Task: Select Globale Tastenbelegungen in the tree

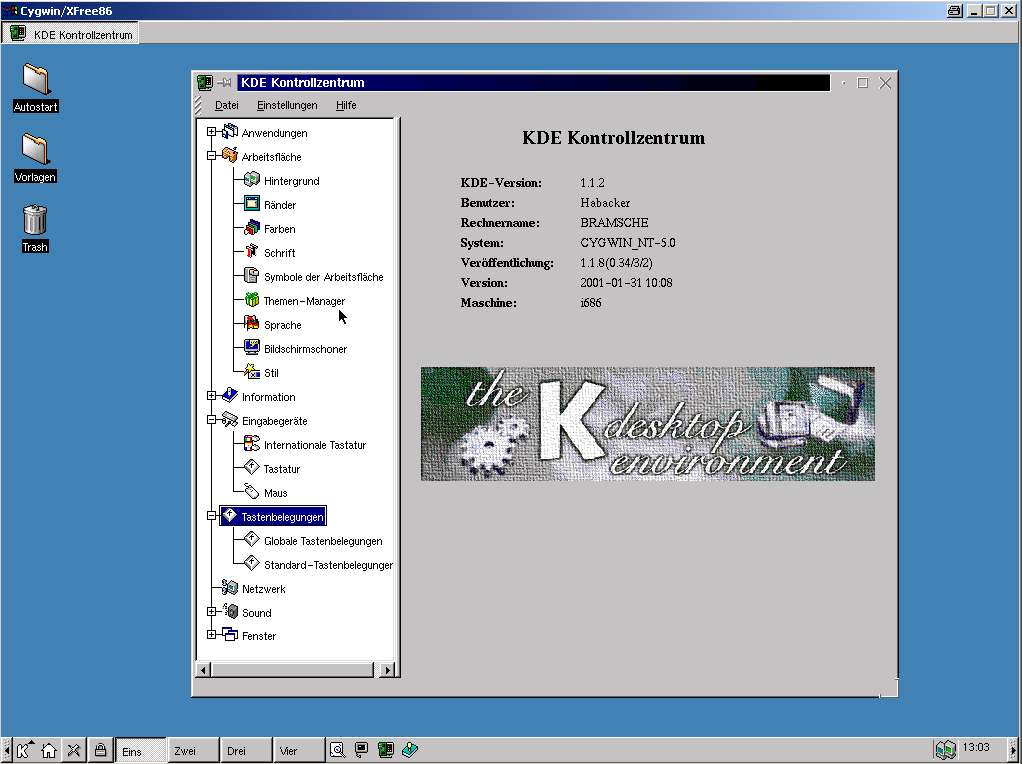Action: pyautogui.click(x=323, y=541)
